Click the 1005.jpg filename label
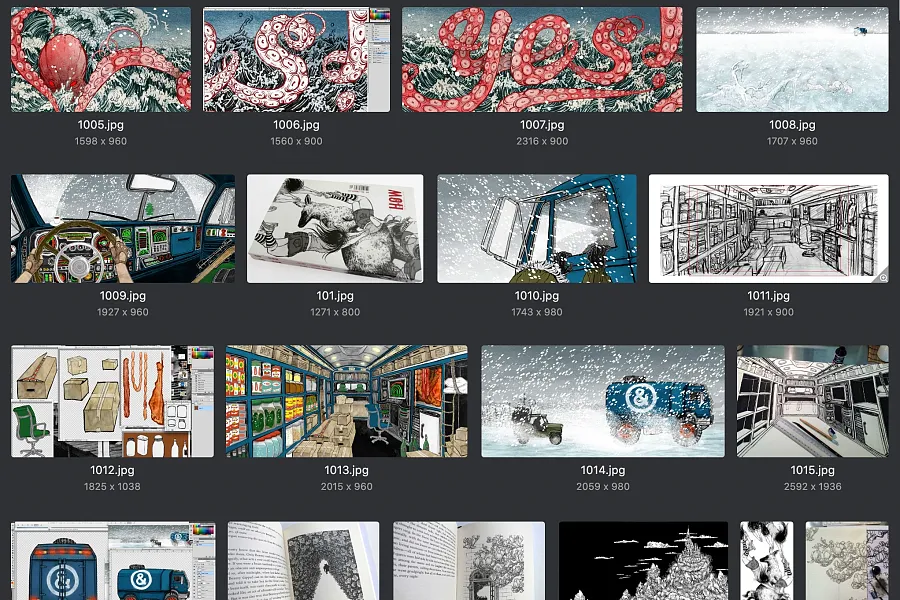 [x=101, y=125]
